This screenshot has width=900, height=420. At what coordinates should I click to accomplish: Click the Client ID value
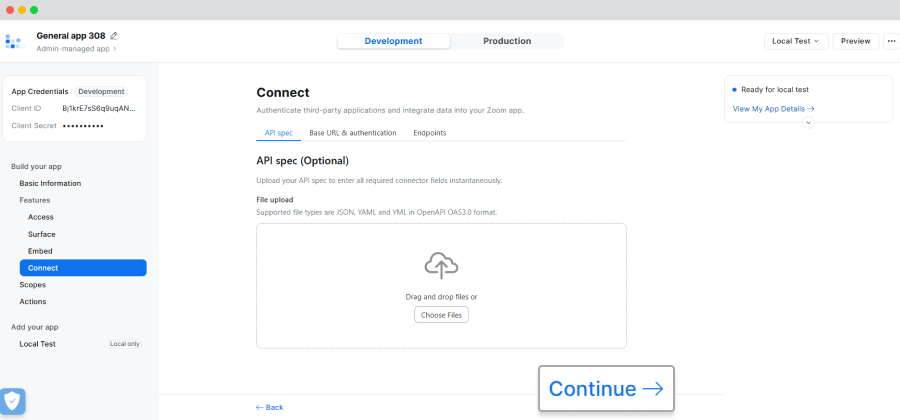(99, 108)
